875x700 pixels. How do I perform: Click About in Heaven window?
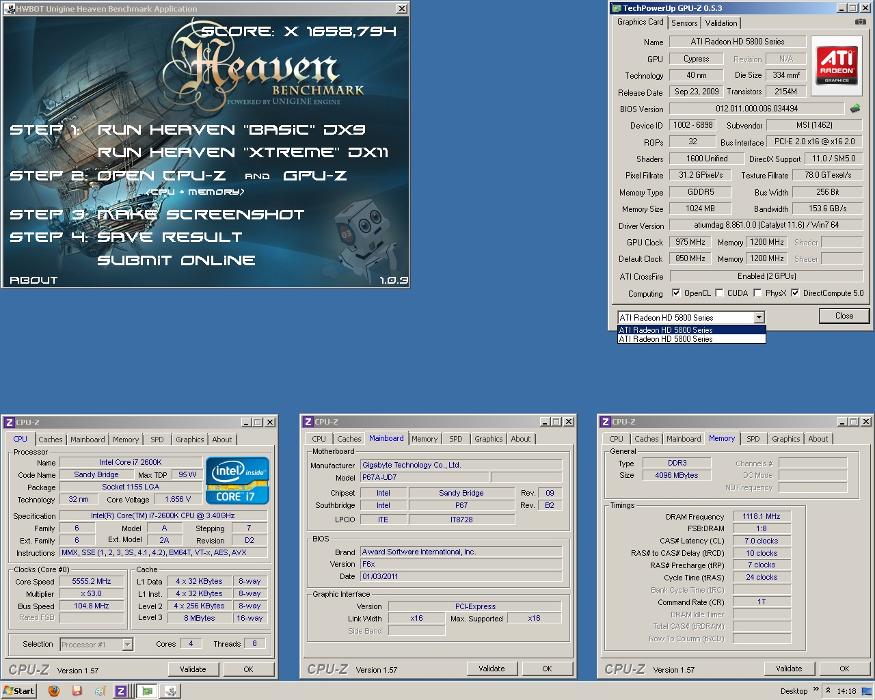(x=33, y=280)
